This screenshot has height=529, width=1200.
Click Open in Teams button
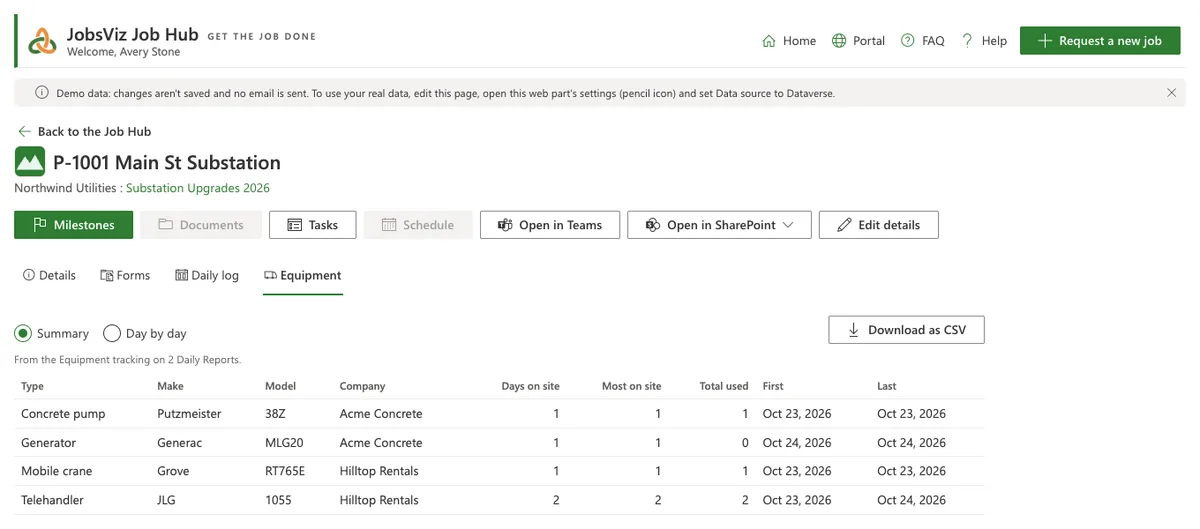[550, 225]
